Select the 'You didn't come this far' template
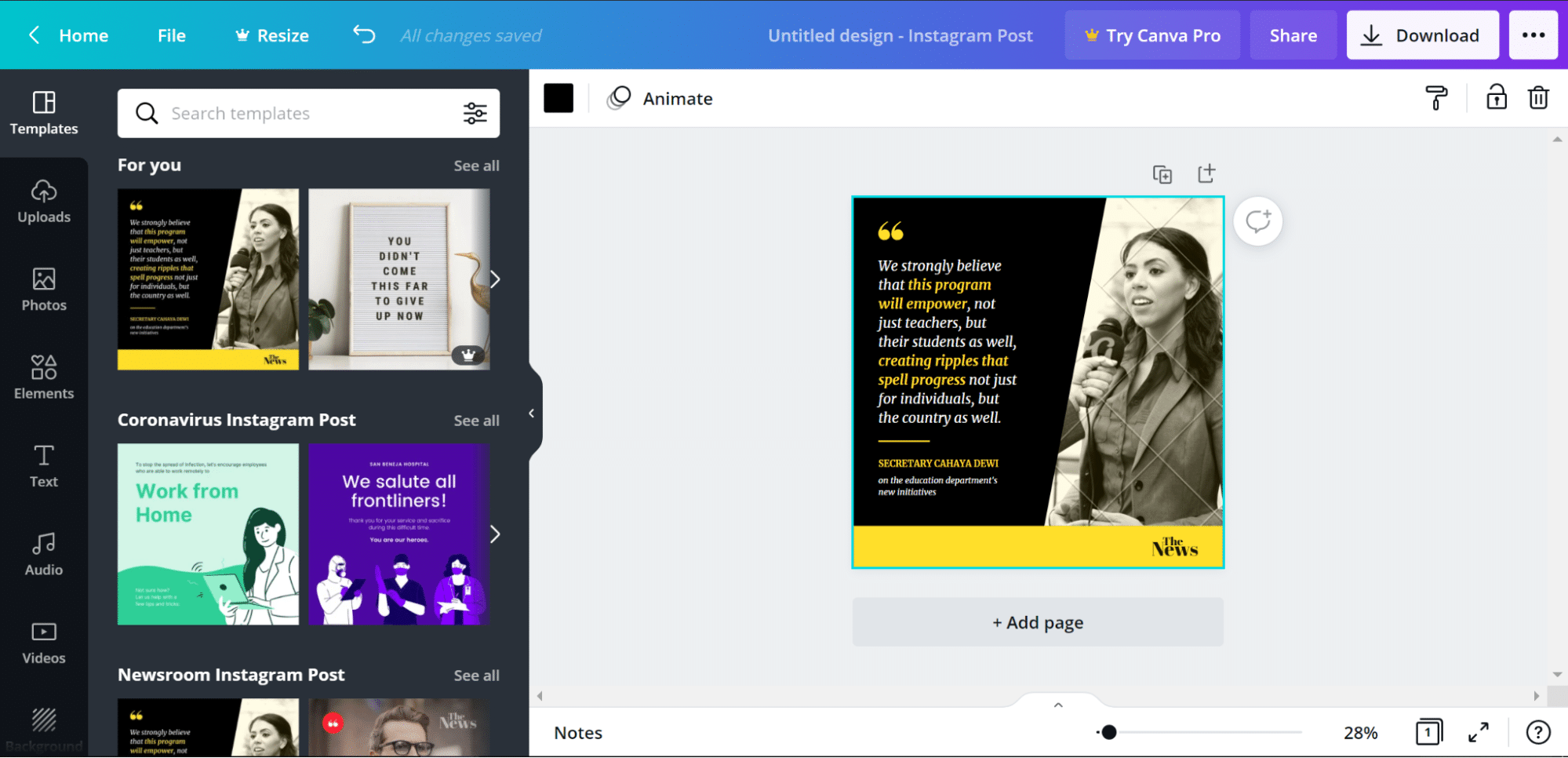1568x758 pixels. coord(398,279)
